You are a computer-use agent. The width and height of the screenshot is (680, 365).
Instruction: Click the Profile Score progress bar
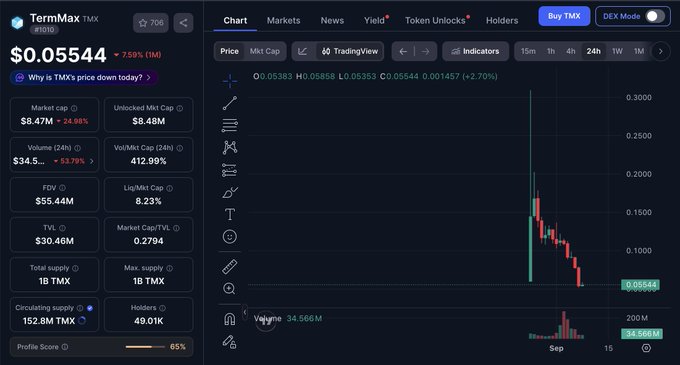tap(145, 347)
